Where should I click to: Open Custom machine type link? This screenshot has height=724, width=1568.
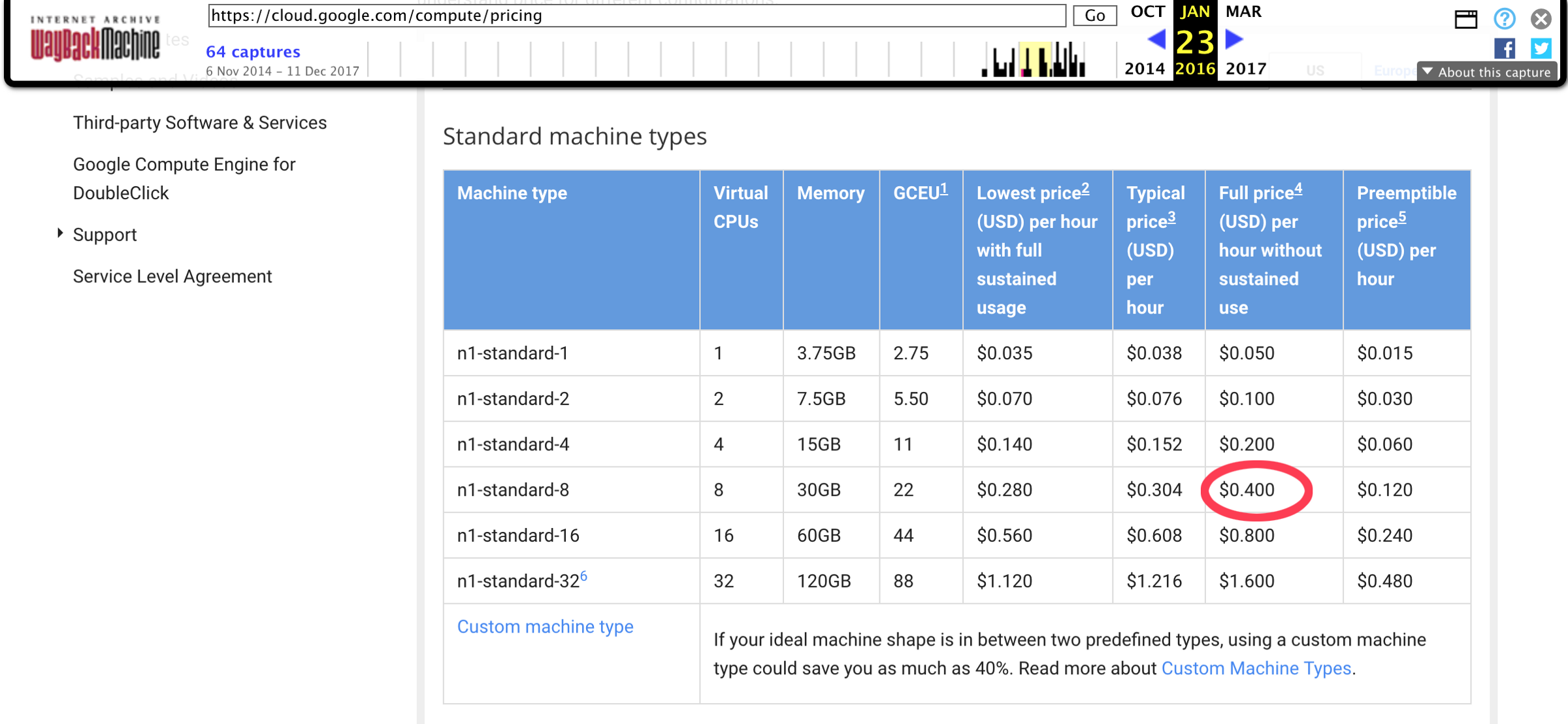pyautogui.click(x=545, y=627)
